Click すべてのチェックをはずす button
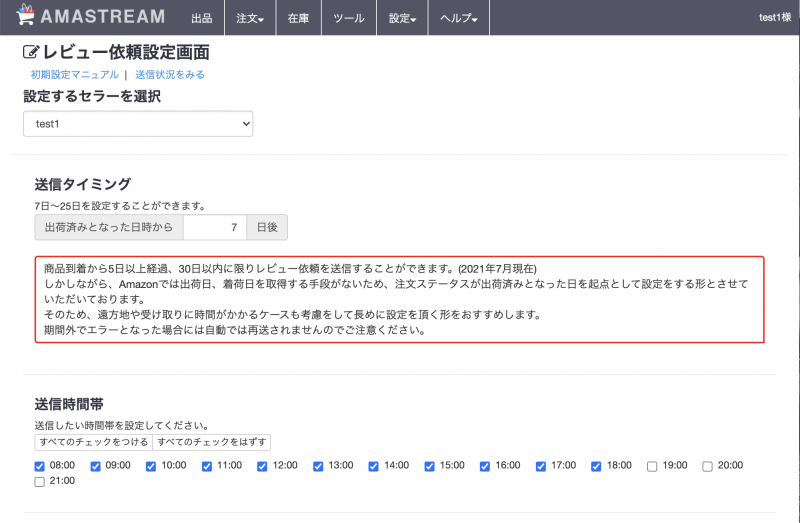Image resolution: width=800 pixels, height=523 pixels. coord(212,442)
